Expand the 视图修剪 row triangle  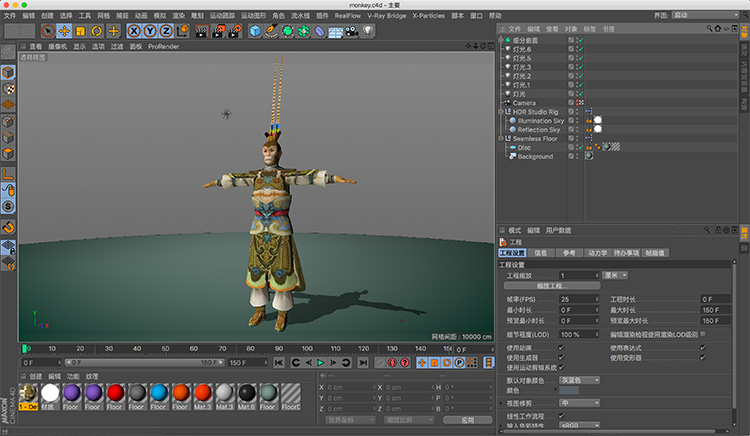point(501,403)
